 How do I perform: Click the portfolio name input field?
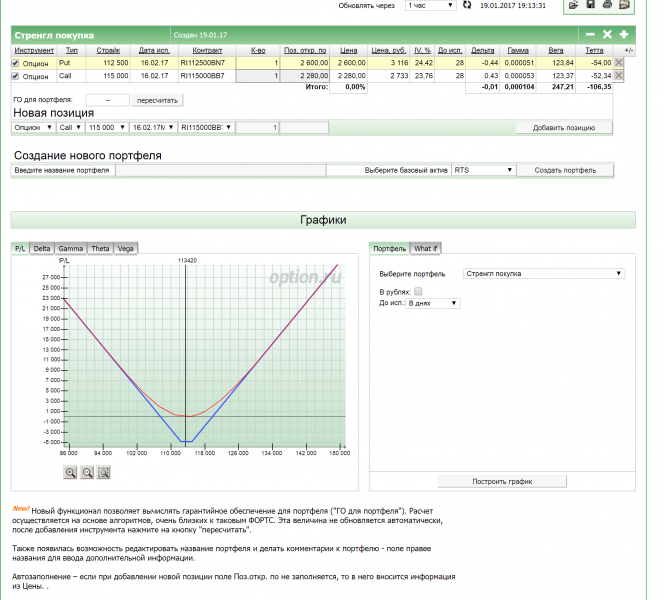coord(221,170)
